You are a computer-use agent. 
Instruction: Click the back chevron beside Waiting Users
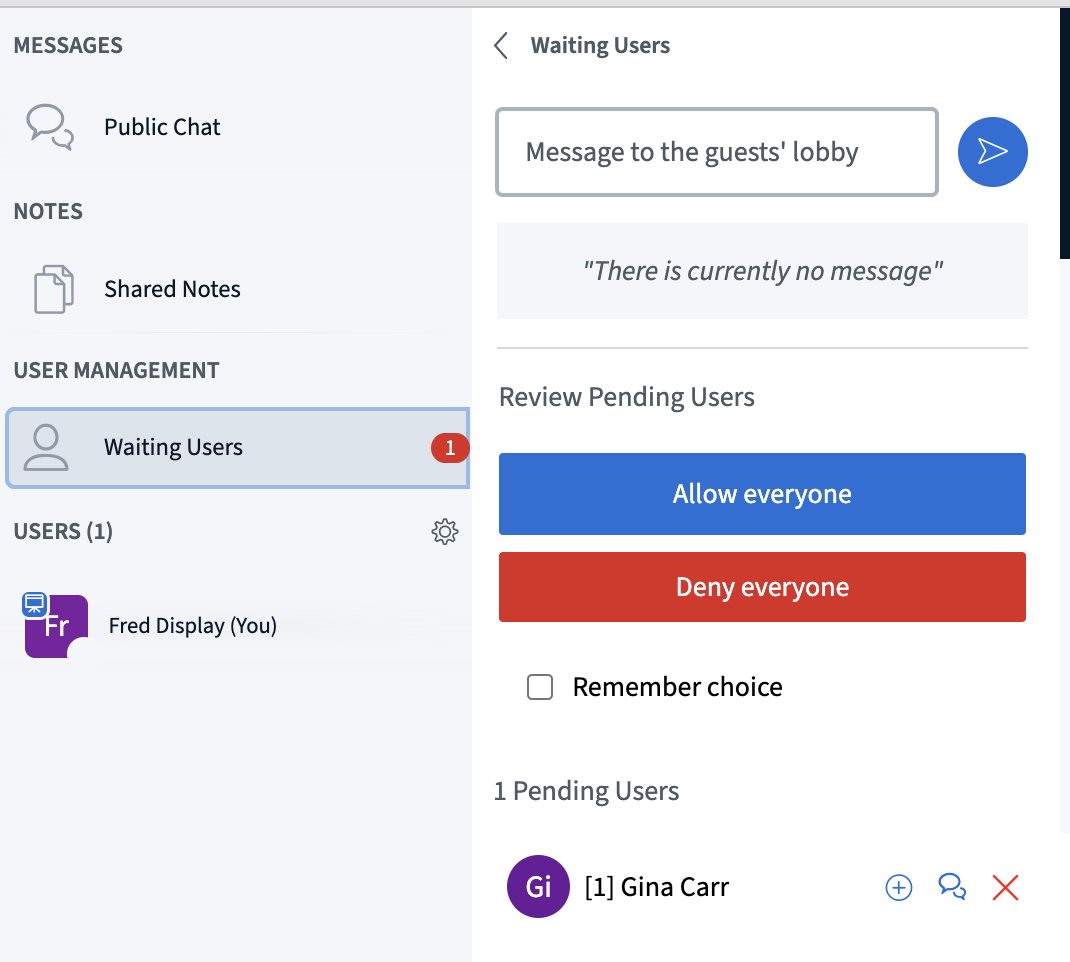502,46
